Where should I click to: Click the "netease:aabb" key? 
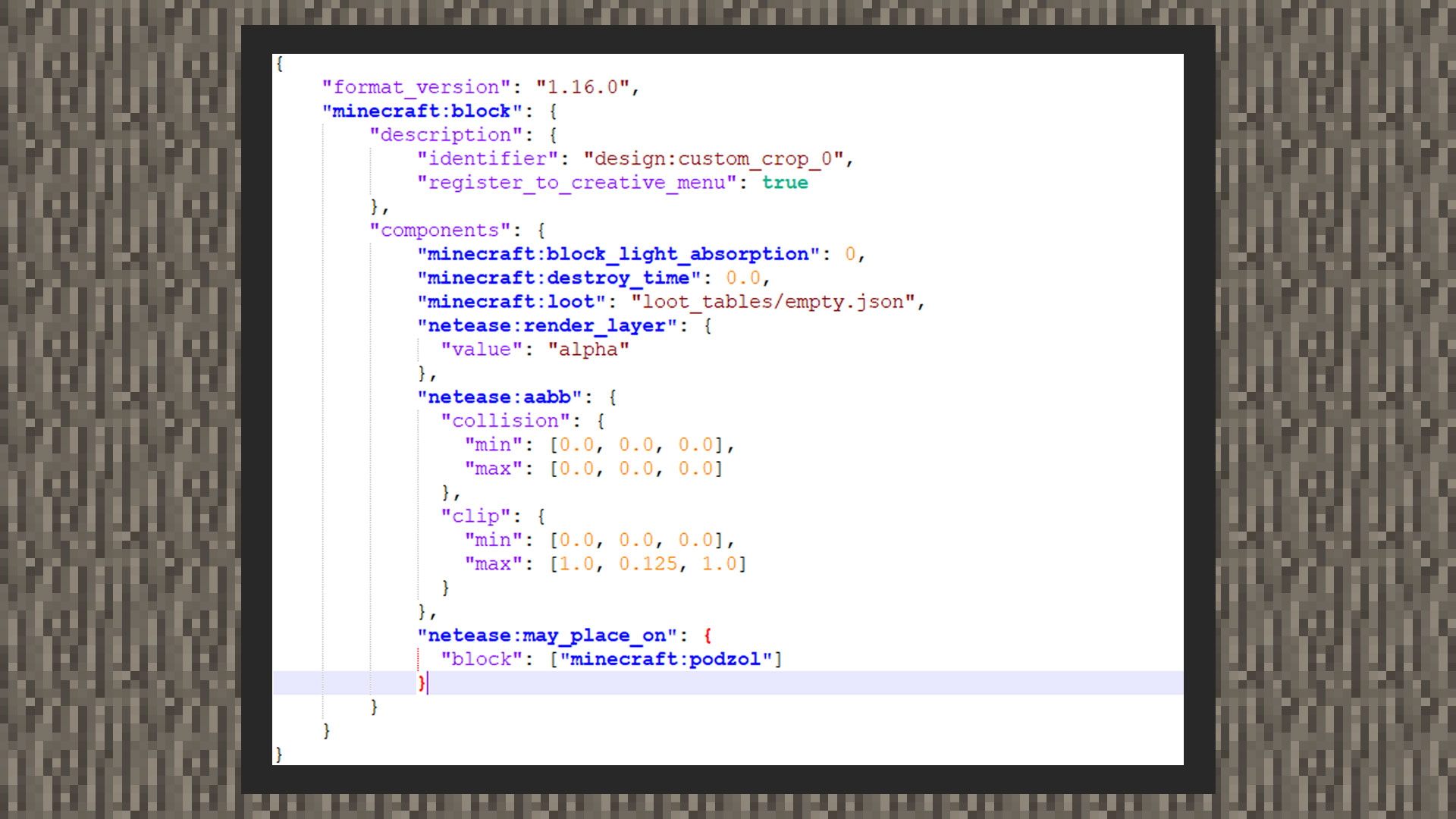click(499, 397)
